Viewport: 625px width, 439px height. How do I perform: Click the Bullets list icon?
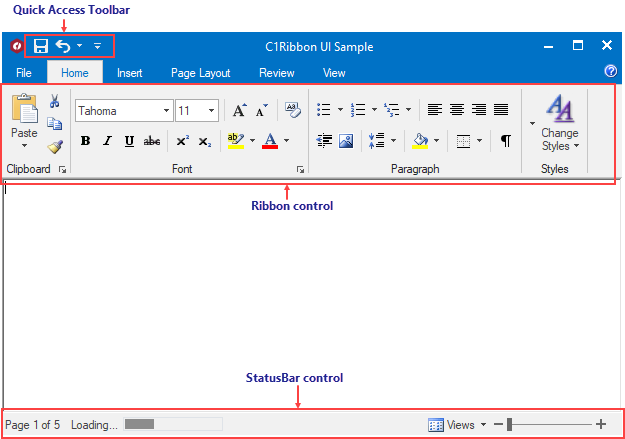coord(324,110)
